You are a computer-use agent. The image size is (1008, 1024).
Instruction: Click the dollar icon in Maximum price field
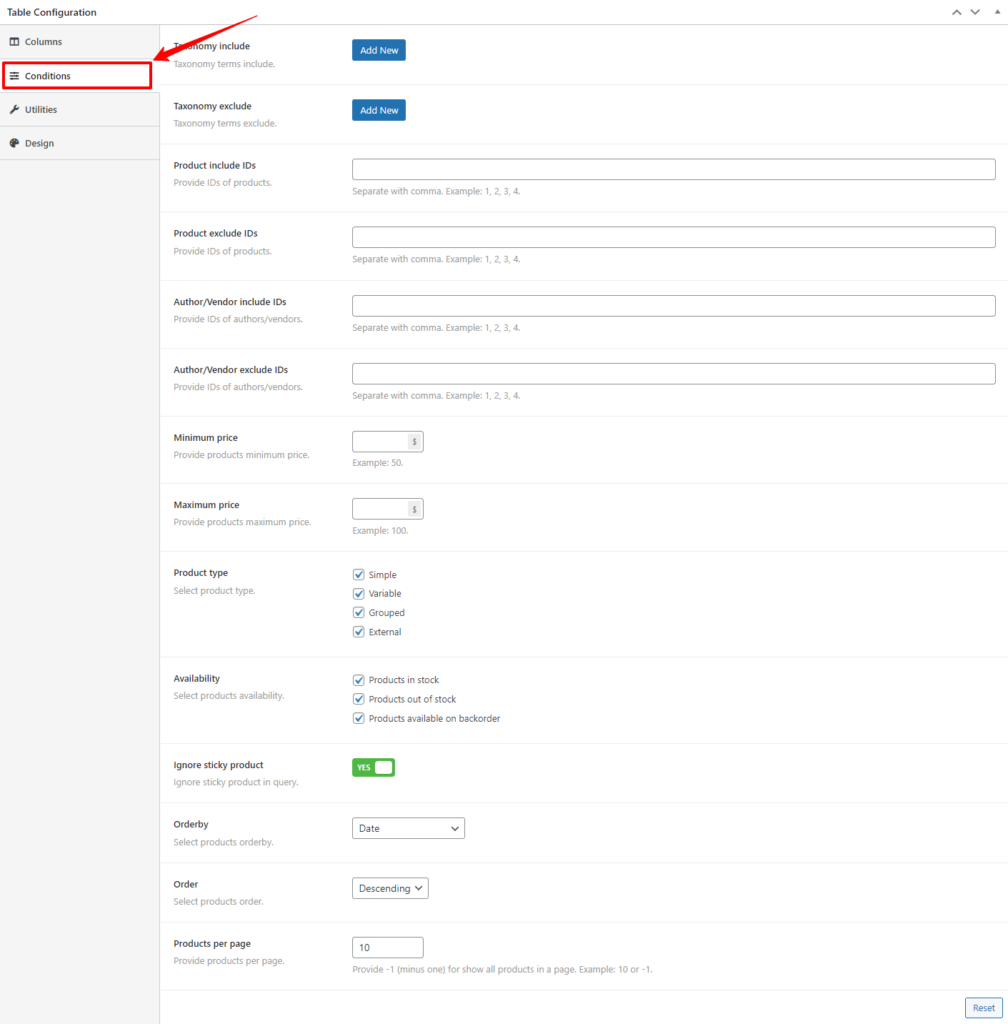tap(415, 508)
